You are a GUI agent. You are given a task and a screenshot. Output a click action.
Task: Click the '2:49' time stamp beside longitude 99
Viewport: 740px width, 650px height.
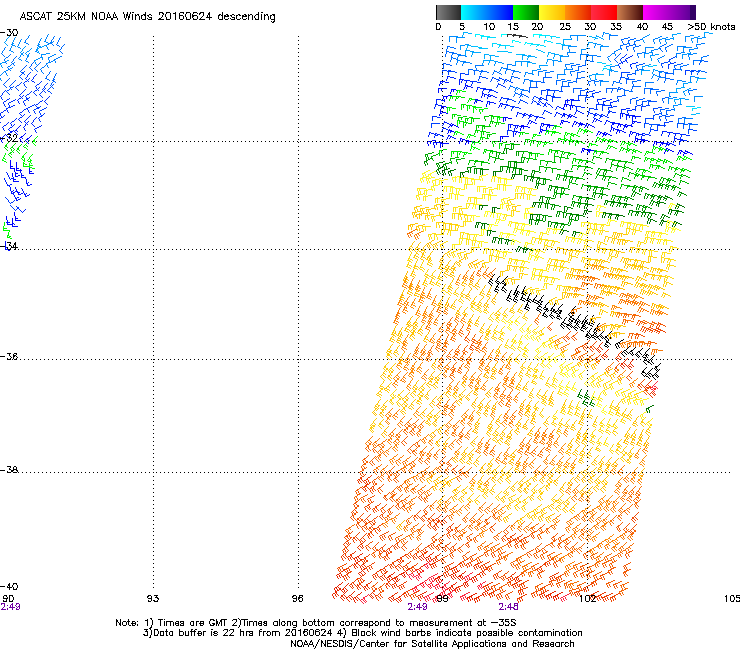[417, 607]
